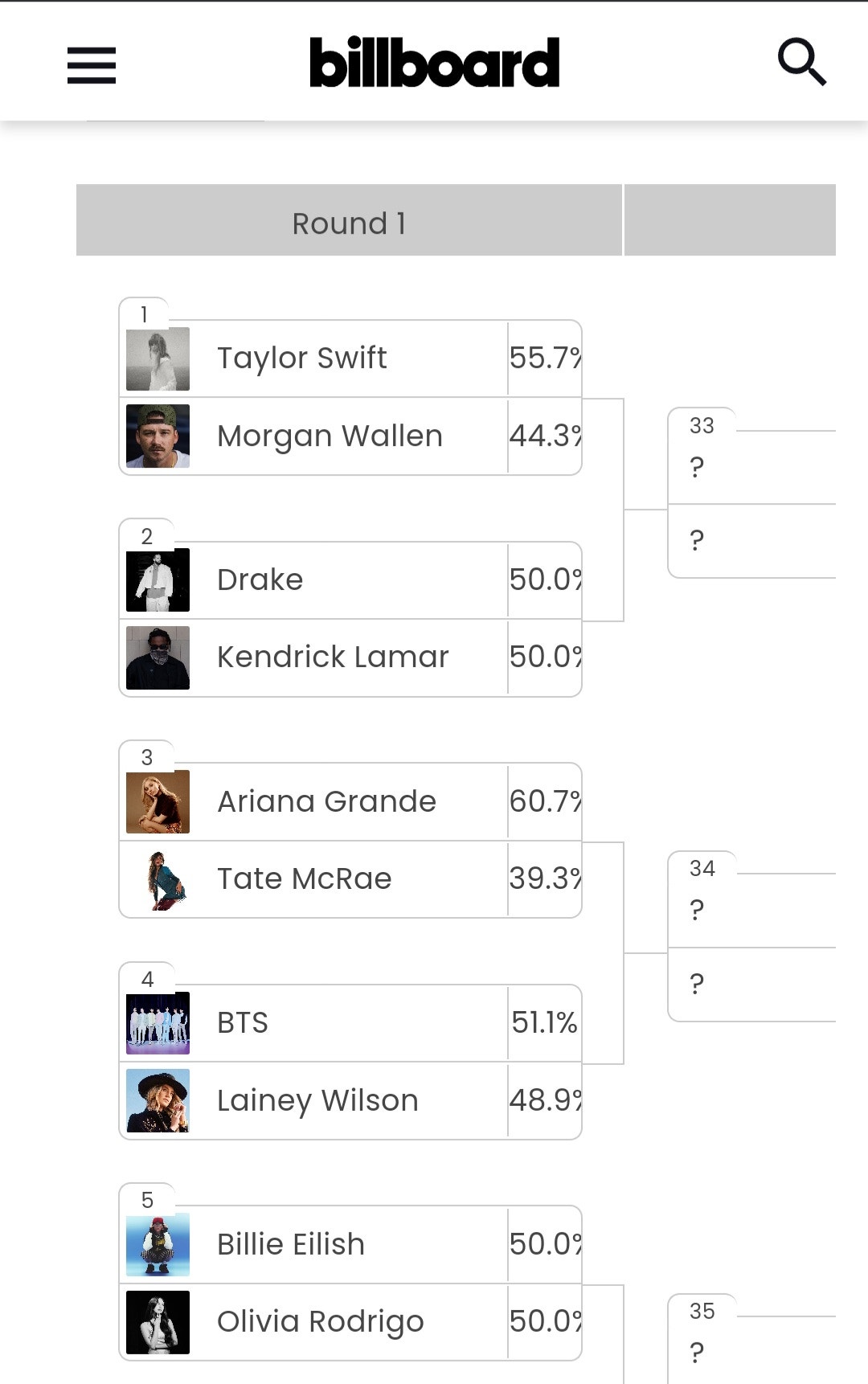Switch to the Round 1 tab

point(349,219)
